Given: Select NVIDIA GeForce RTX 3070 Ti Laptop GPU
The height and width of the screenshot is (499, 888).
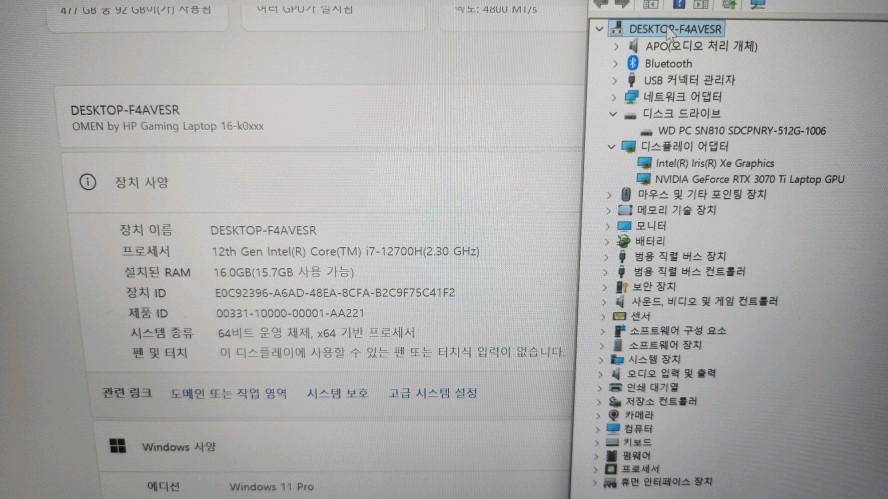Looking at the screenshot, I should click(x=749, y=179).
